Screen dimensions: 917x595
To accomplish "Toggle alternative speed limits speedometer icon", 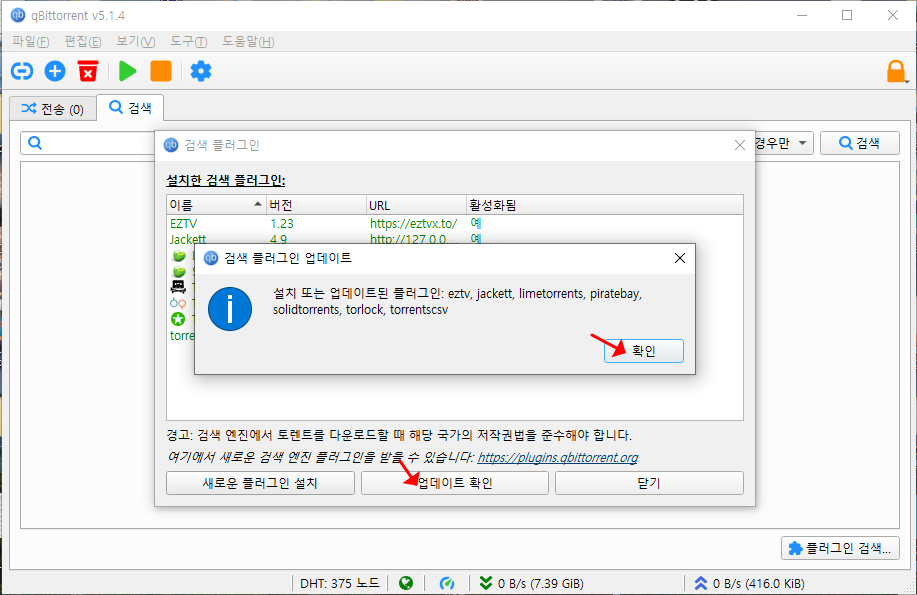I will (449, 583).
